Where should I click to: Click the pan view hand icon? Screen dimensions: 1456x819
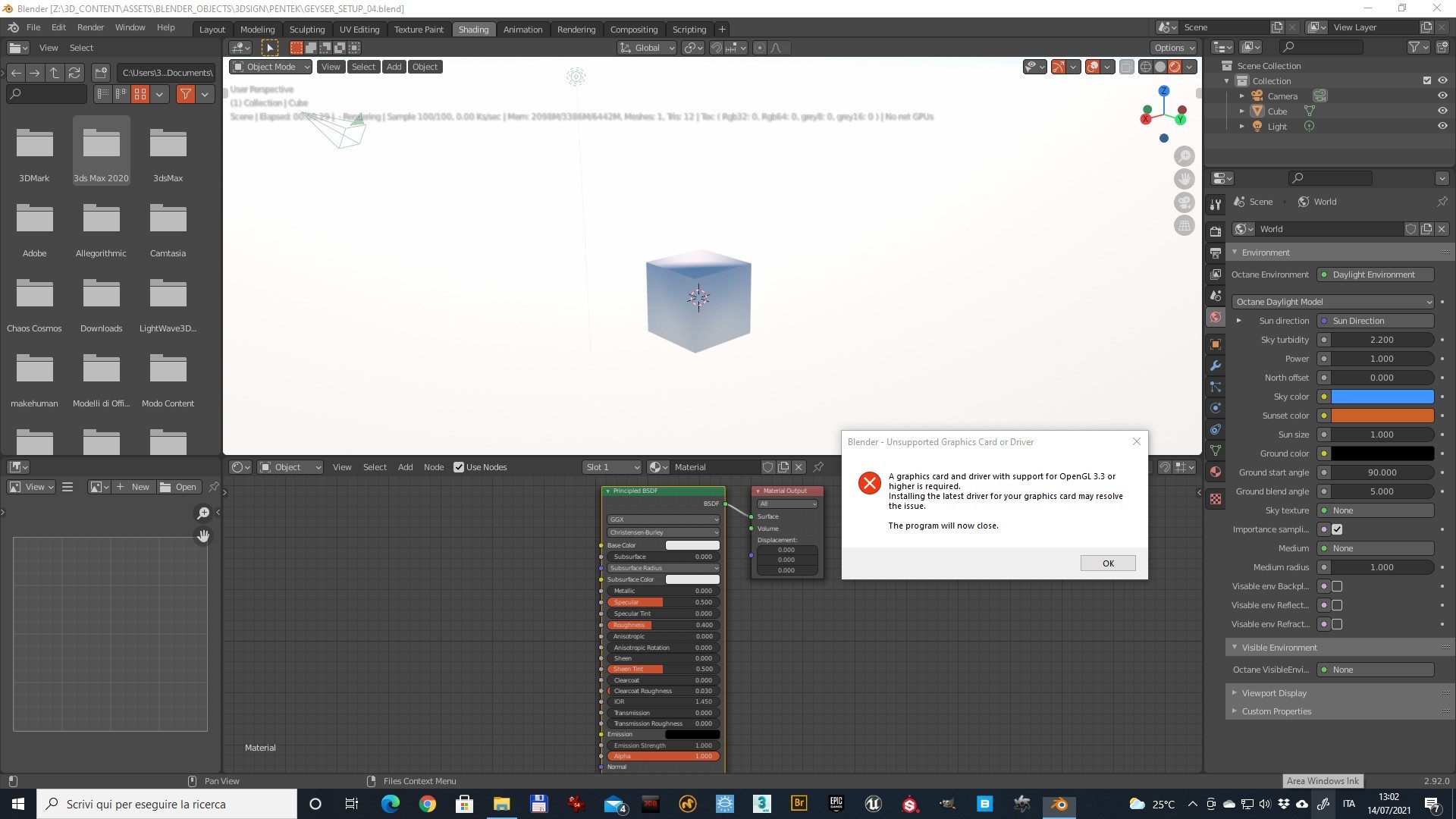(x=1184, y=180)
